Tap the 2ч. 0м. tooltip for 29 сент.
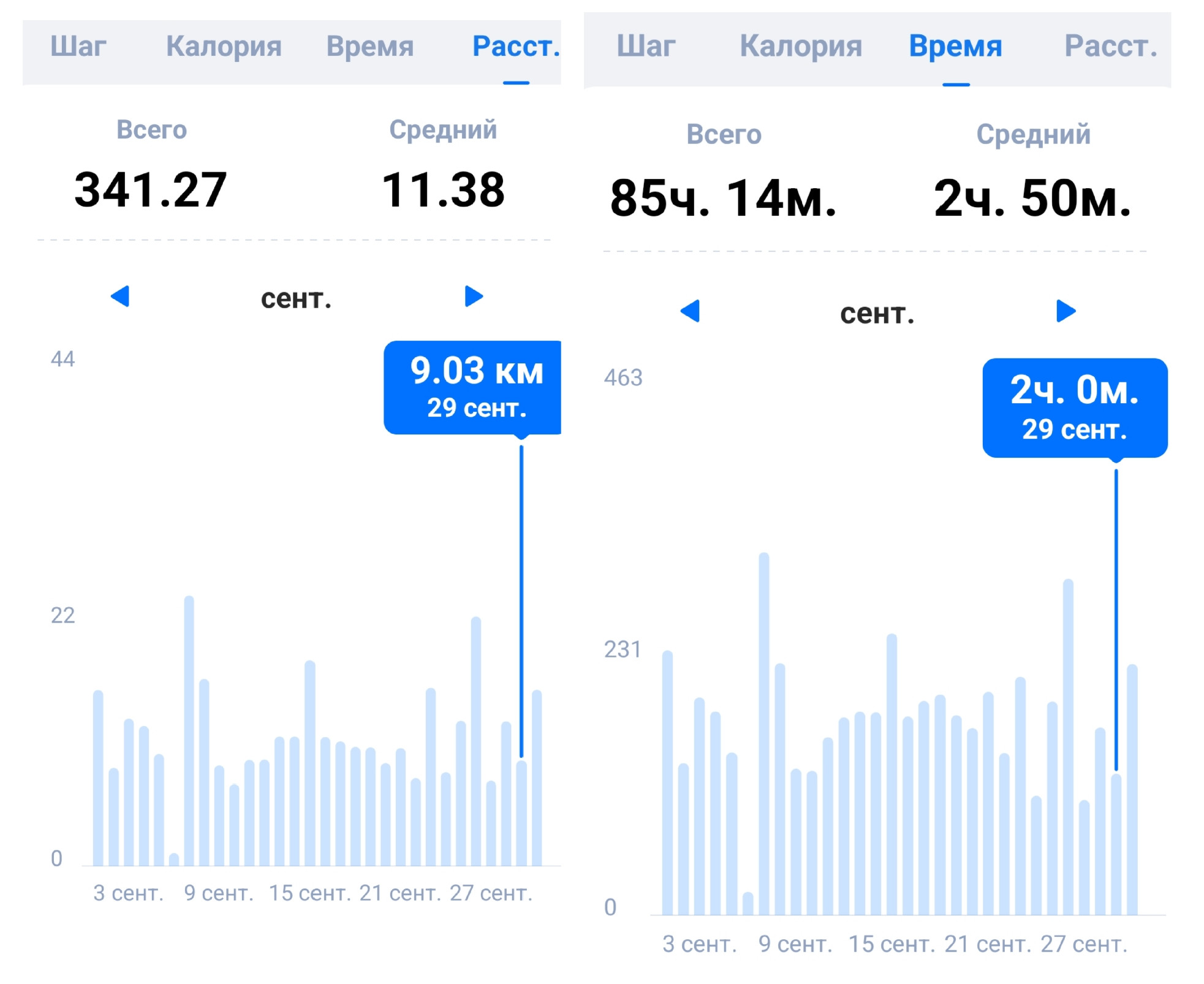This screenshot has width=1204, height=984. [x=1075, y=408]
